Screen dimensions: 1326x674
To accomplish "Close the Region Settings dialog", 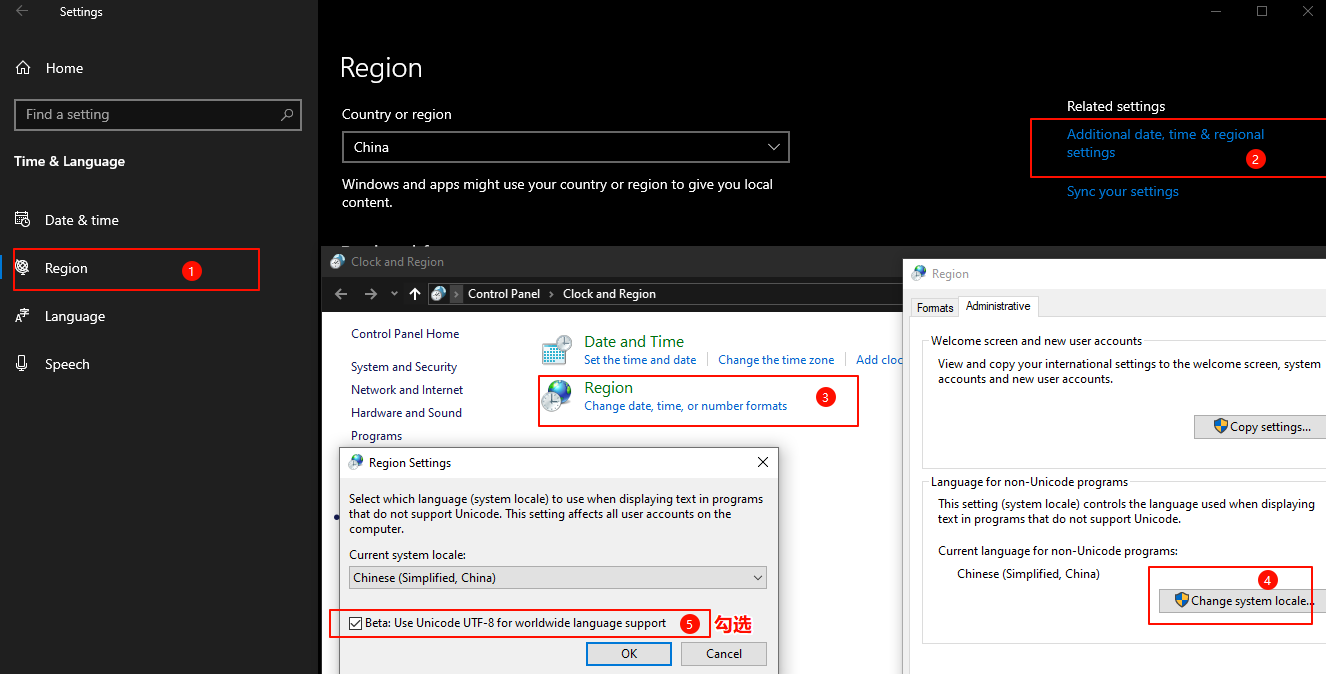I will (x=763, y=463).
